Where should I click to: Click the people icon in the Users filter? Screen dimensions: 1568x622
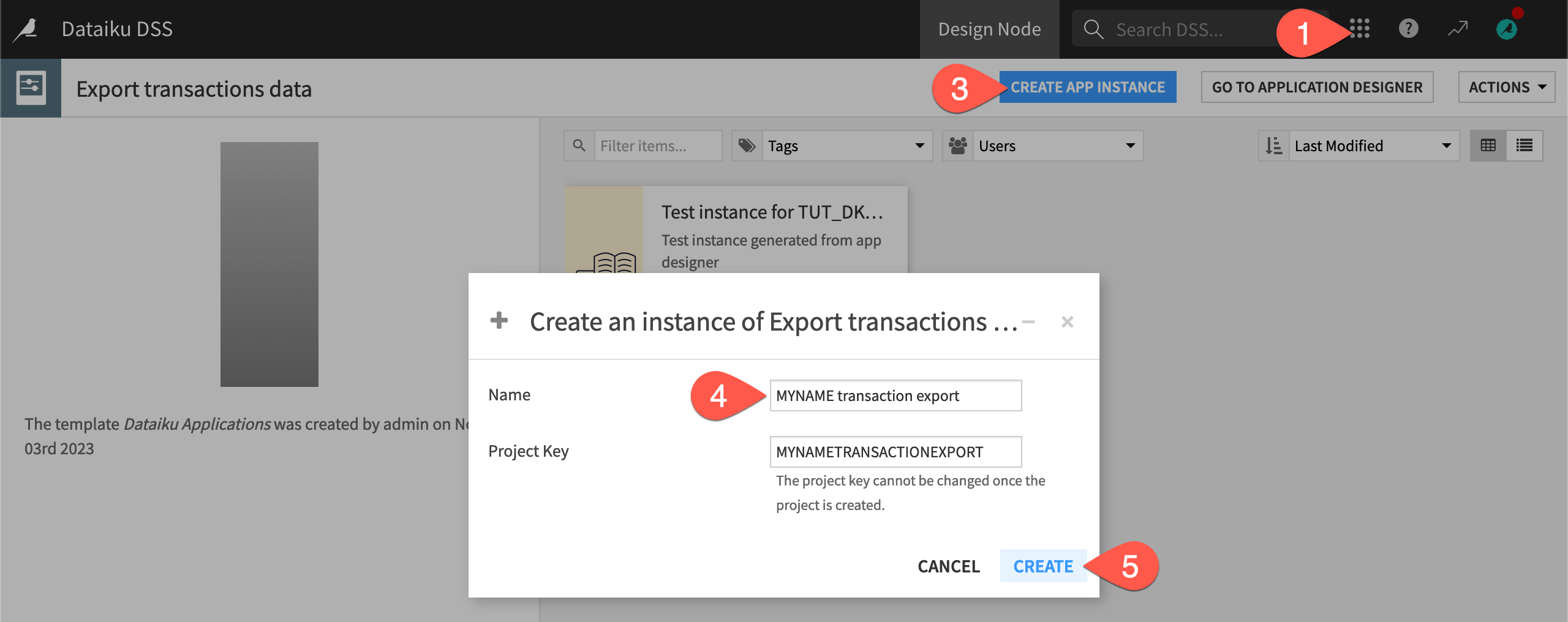point(958,145)
